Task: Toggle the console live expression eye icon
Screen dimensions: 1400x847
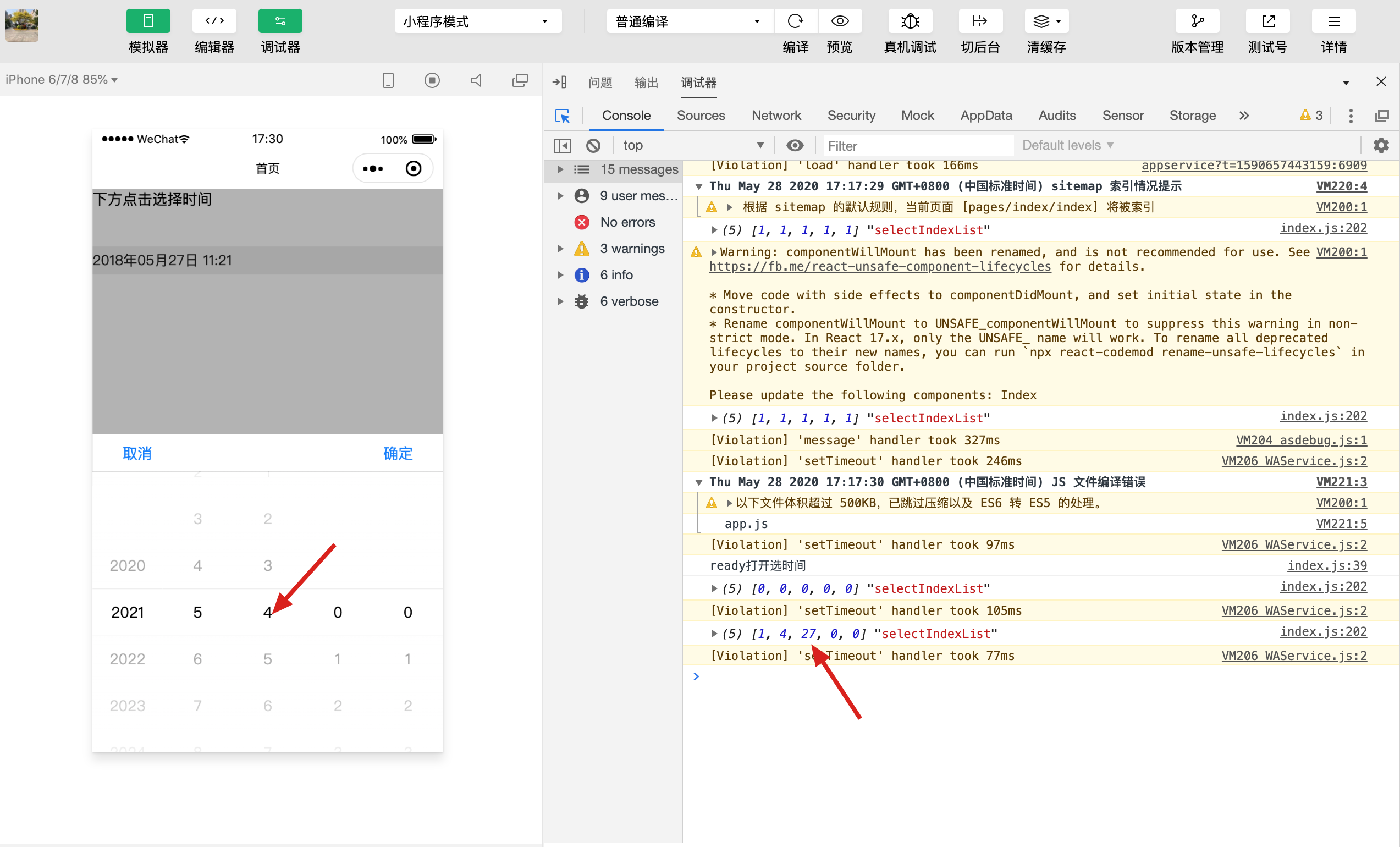Action: 795,145
